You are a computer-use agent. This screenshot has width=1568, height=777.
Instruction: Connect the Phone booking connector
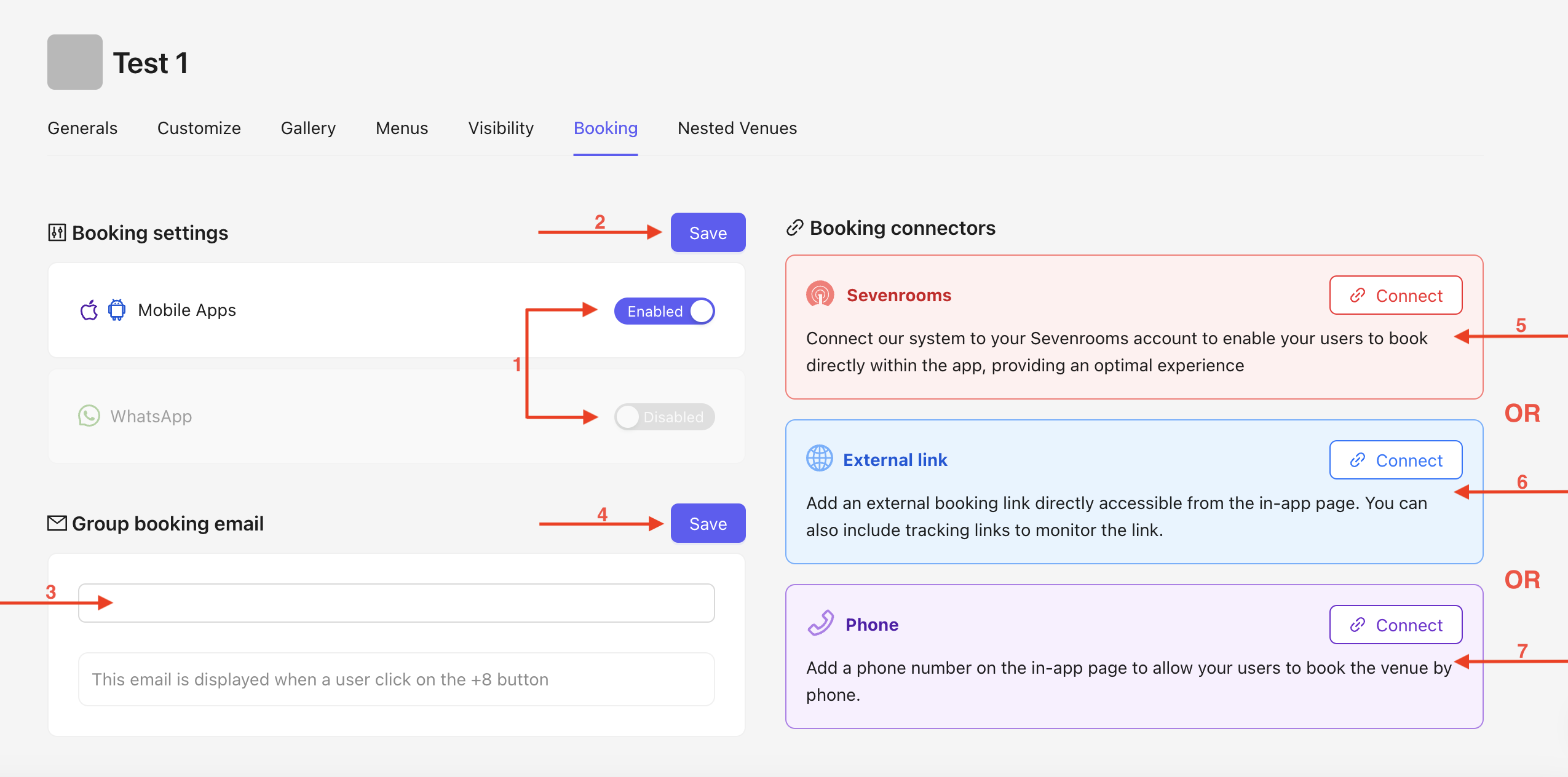(1395, 625)
